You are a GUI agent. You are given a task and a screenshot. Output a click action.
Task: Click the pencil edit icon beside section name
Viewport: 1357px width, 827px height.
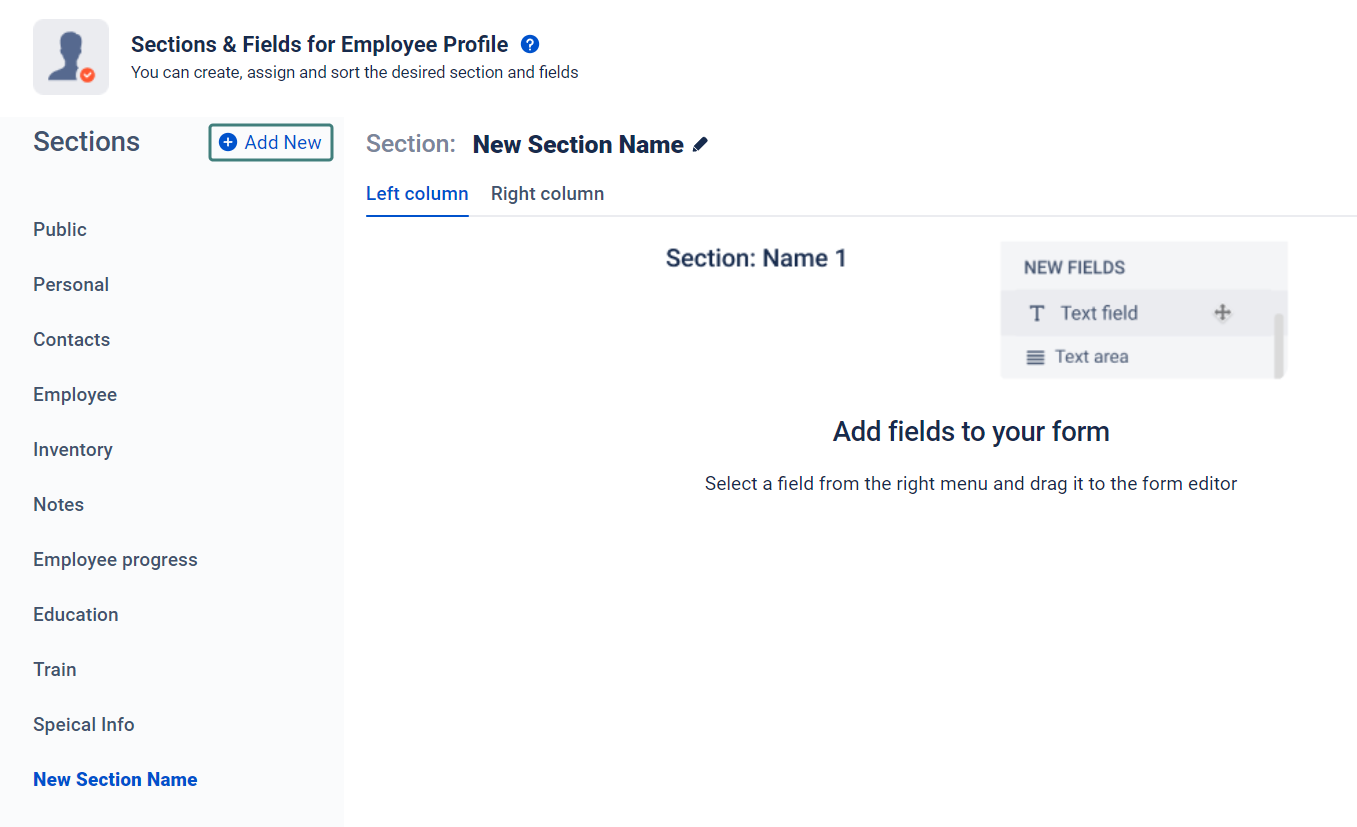pos(700,145)
